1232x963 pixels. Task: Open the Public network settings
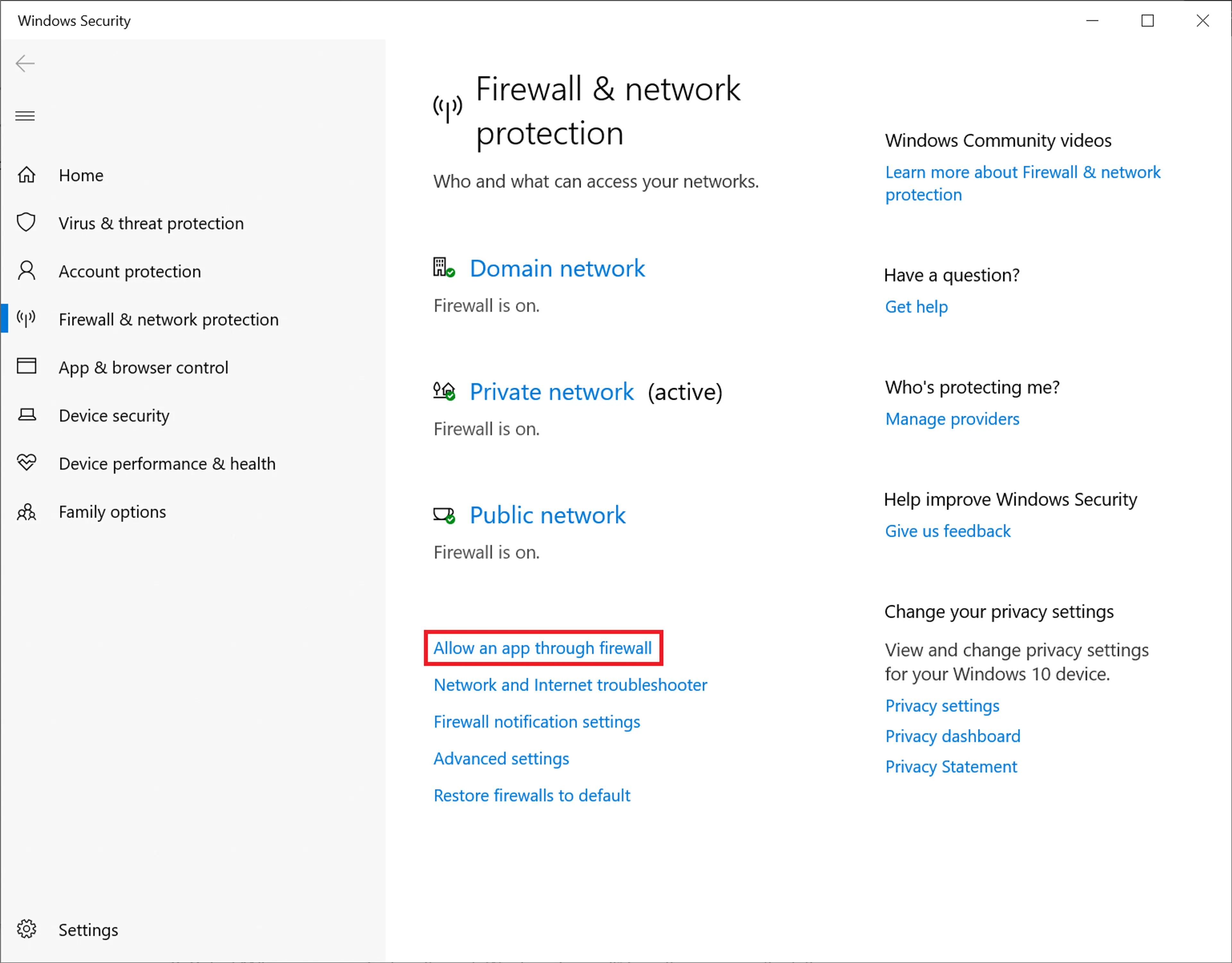(547, 515)
